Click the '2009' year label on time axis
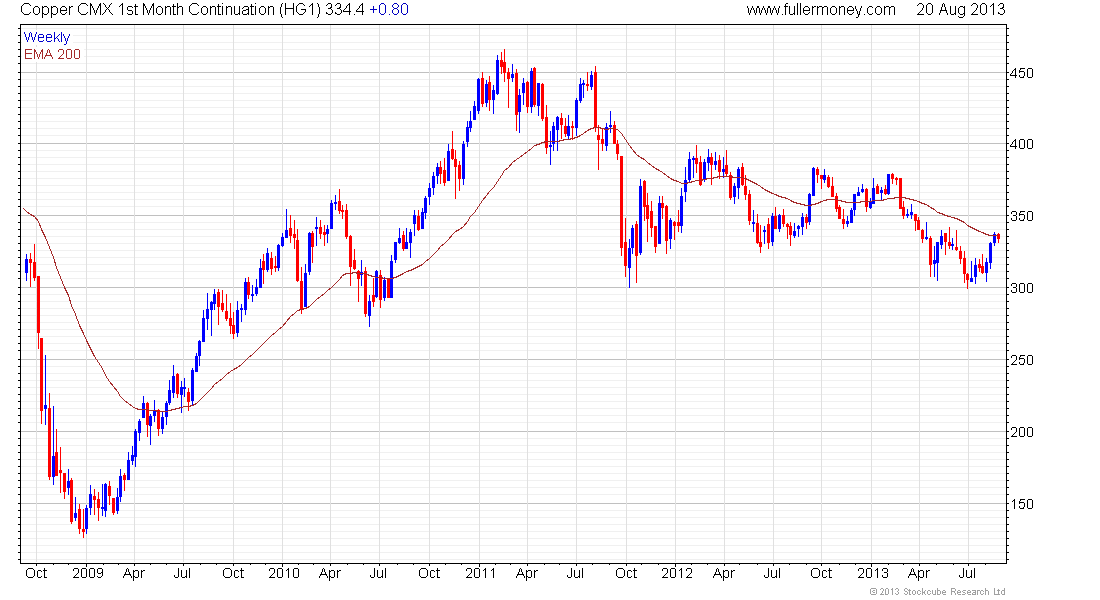Viewport: 1100px width, 600px height. 88,573
